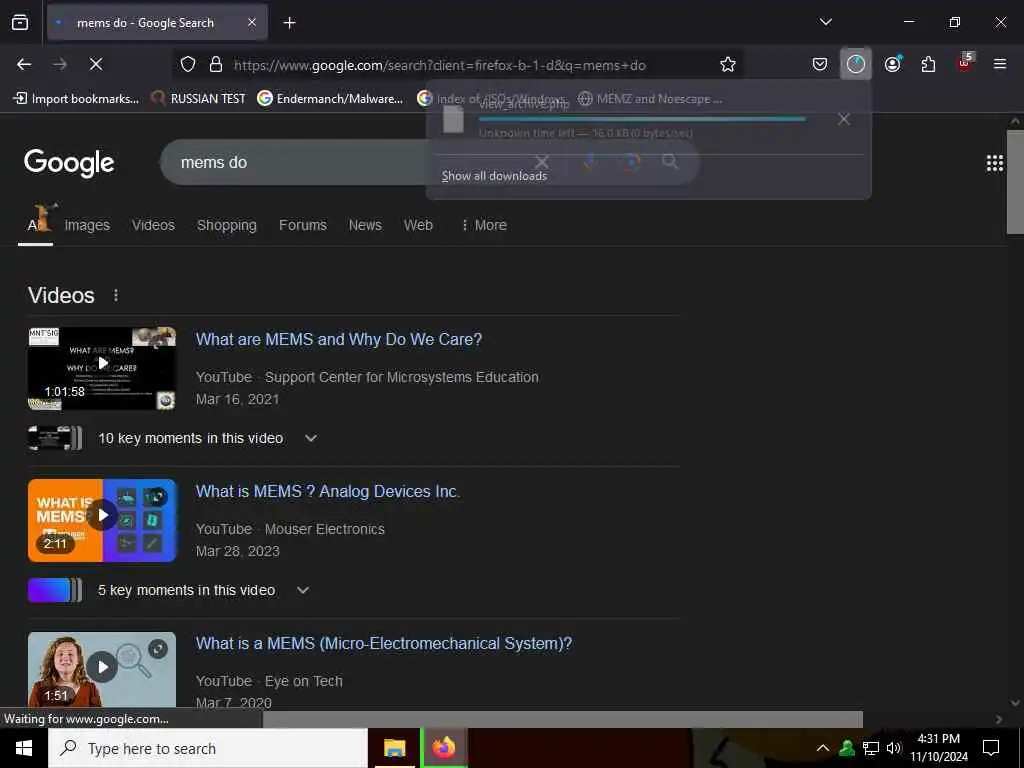Click Show all downloads

(494, 176)
